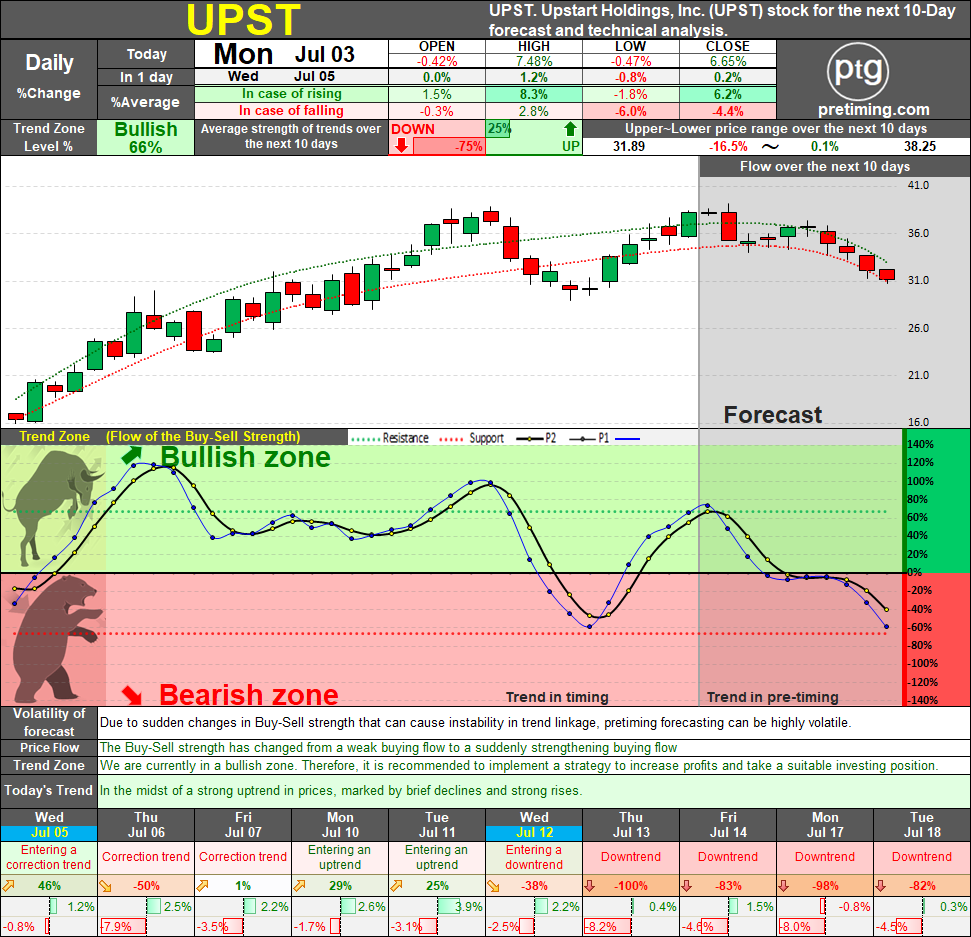Click the arrow next to -38% on Jul 12
This screenshot has height=937, width=971.
point(494,886)
